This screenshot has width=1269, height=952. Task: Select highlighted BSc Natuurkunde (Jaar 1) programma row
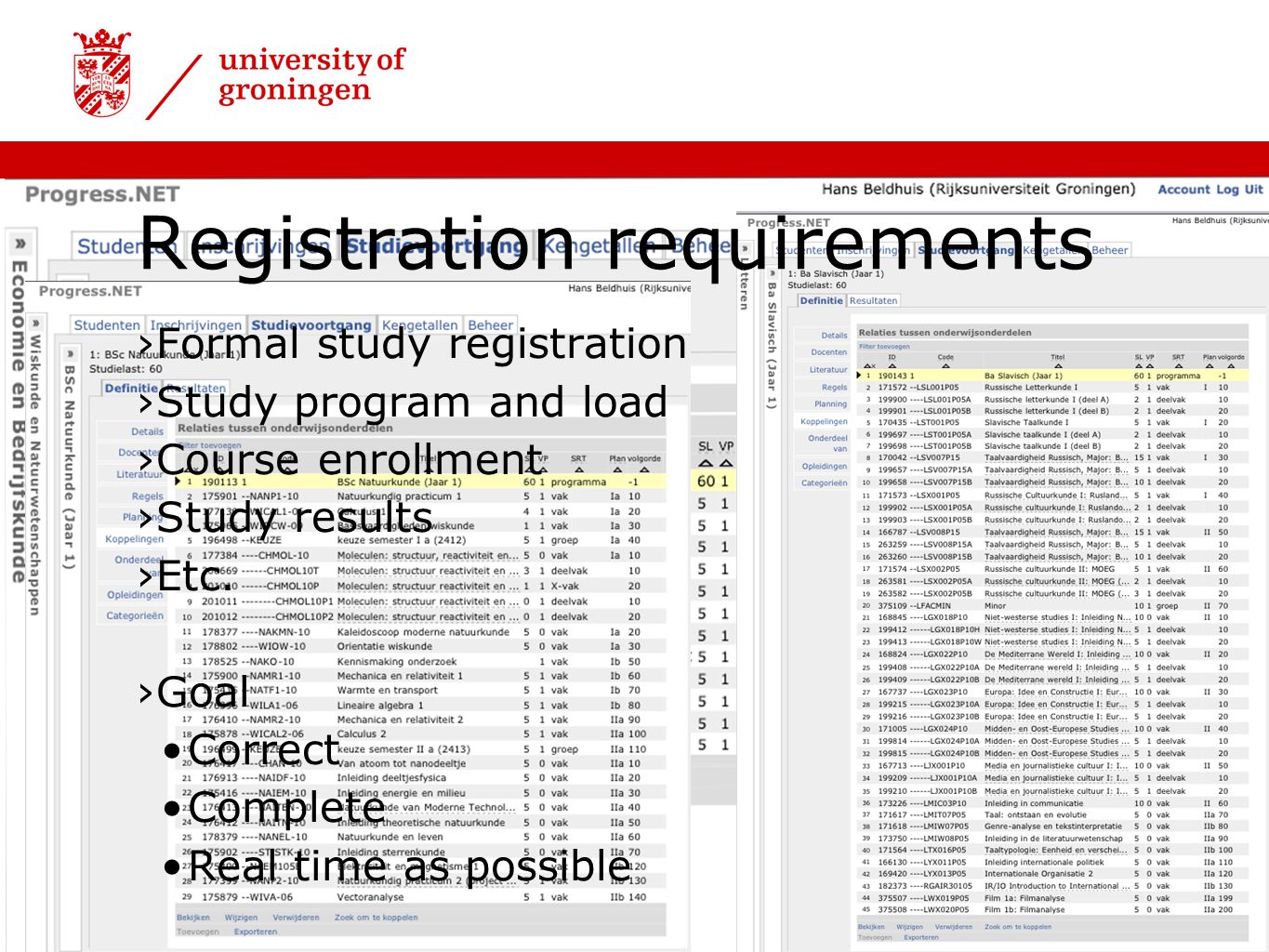[420, 482]
